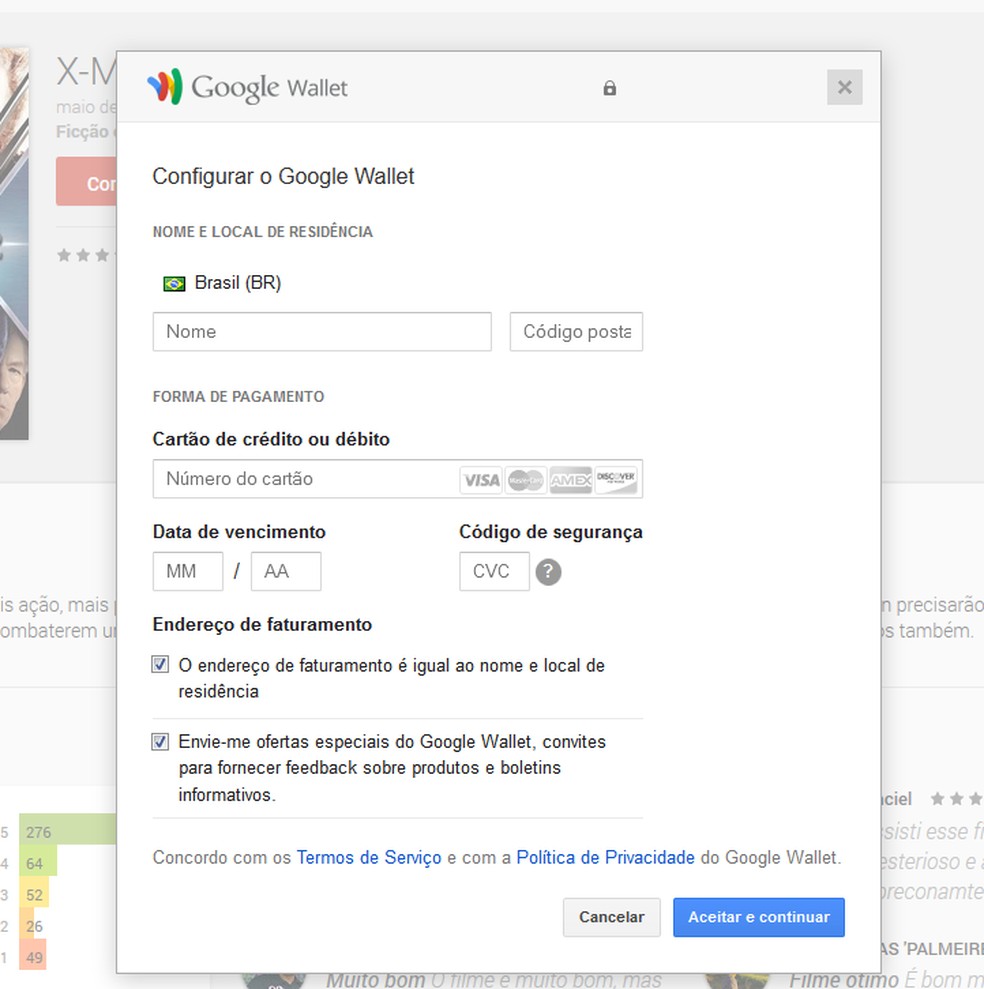Click the 'Endereço de faturamento' label

pos(262,624)
